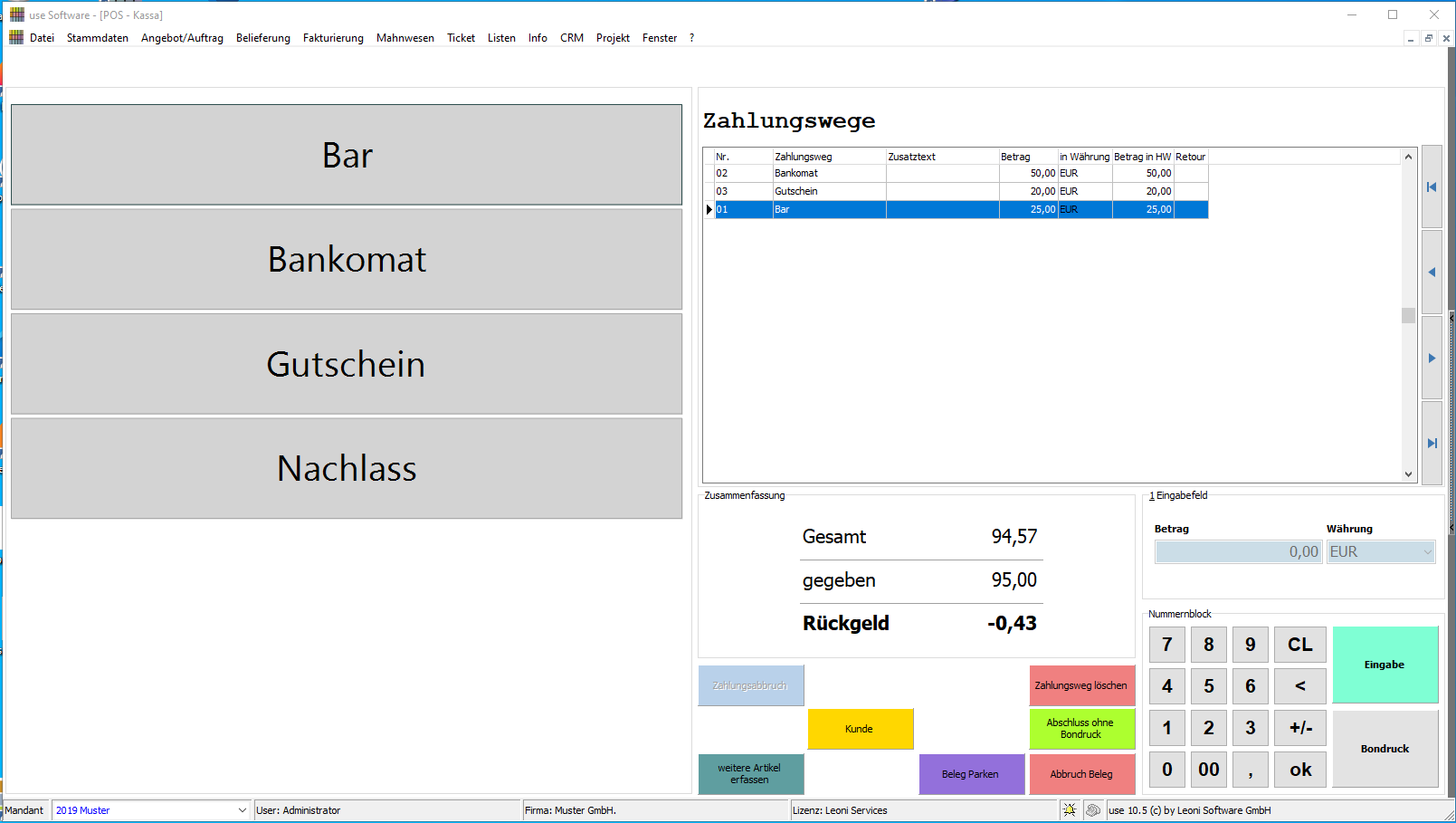Viewport: 1456px width, 823px height.
Task: Open the Datei menu
Action: (x=42, y=38)
